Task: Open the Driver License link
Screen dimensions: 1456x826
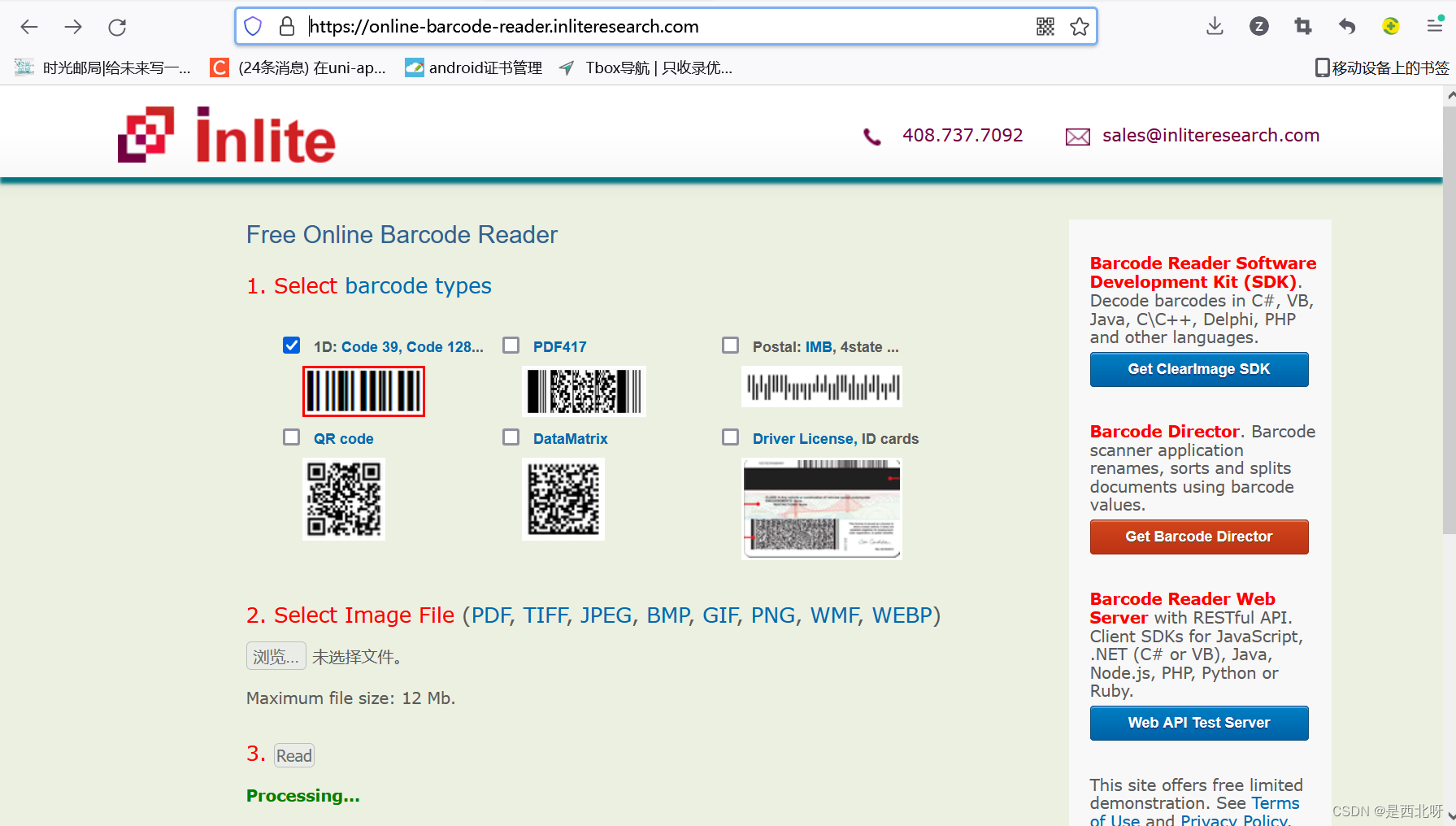Action: click(x=803, y=439)
